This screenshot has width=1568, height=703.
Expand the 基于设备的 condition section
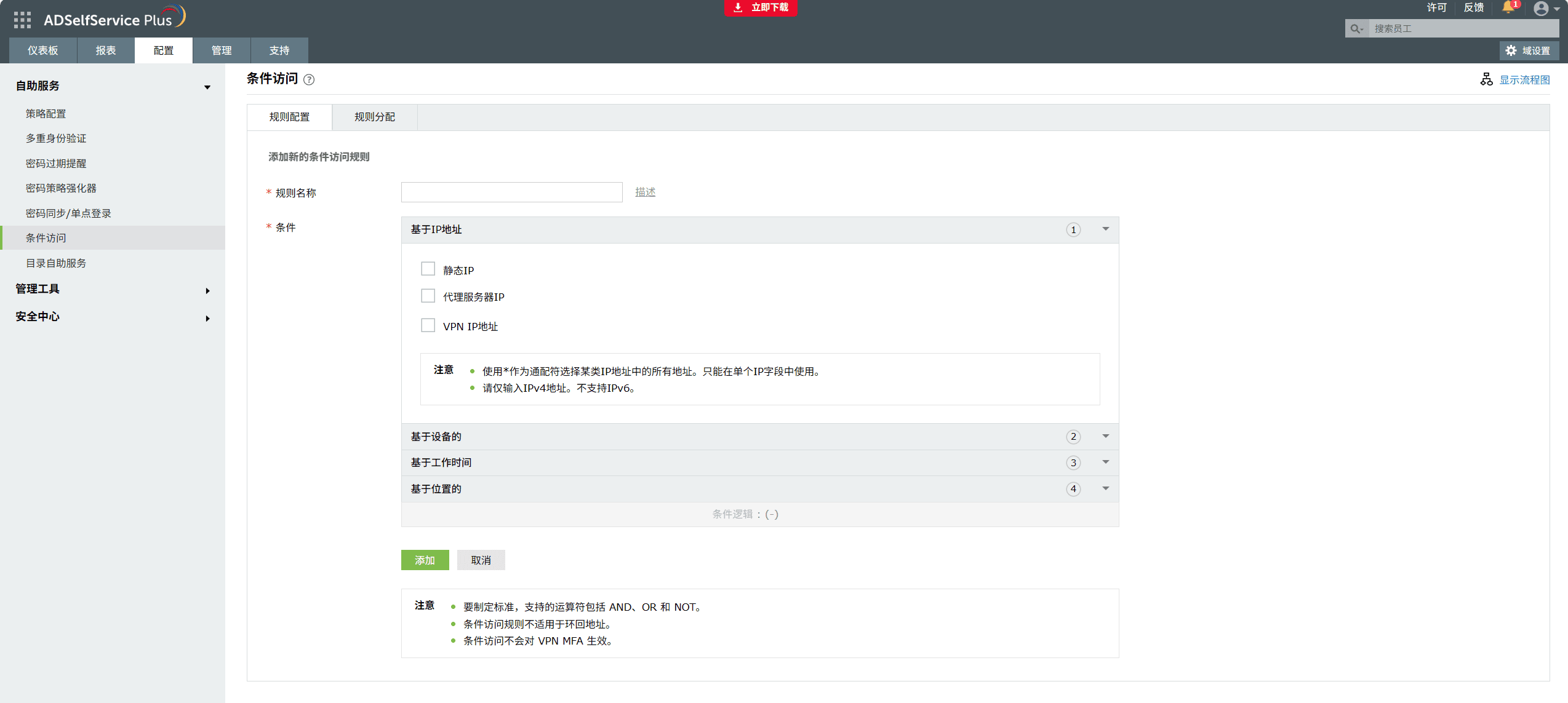click(1105, 436)
